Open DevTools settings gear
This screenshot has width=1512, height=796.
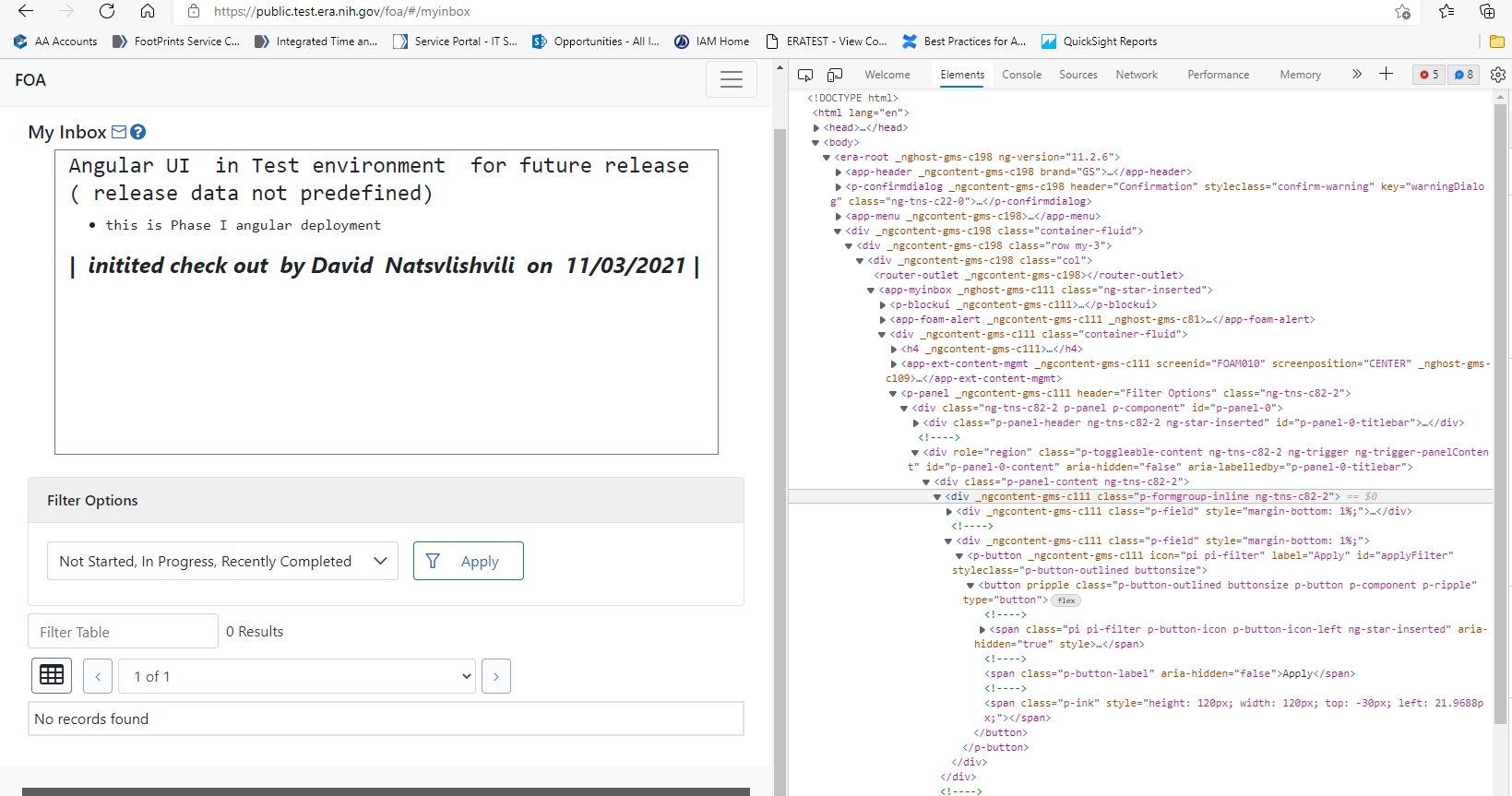[1497, 75]
